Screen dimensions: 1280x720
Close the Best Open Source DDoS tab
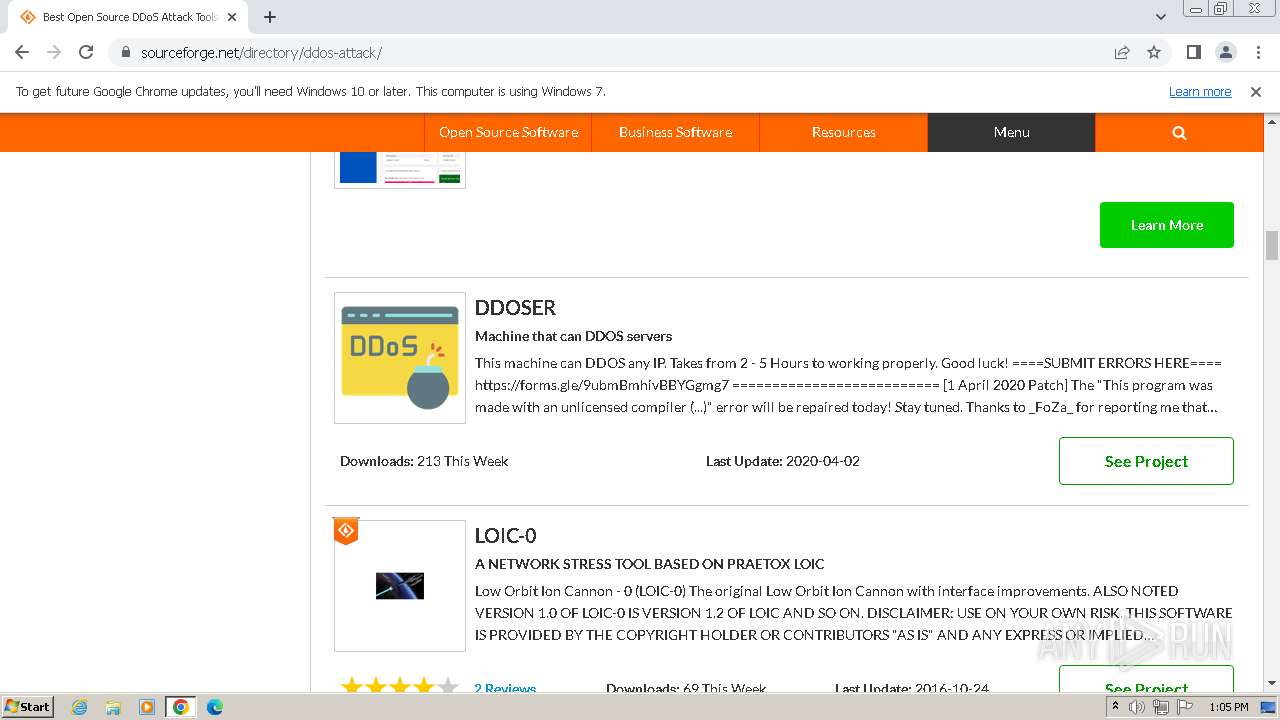point(234,17)
